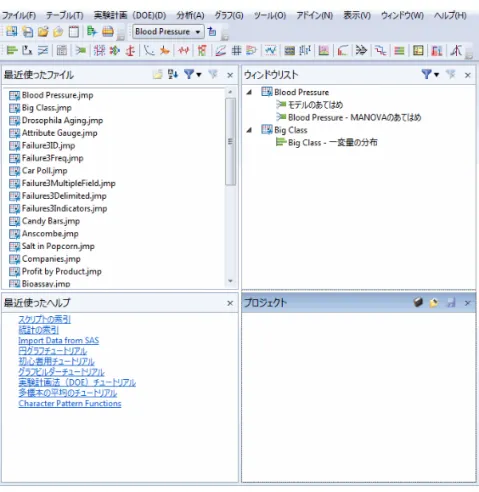The height and width of the screenshot is (492, 479).
Task: Open the ファイル(F) menu
Action: click(19, 15)
